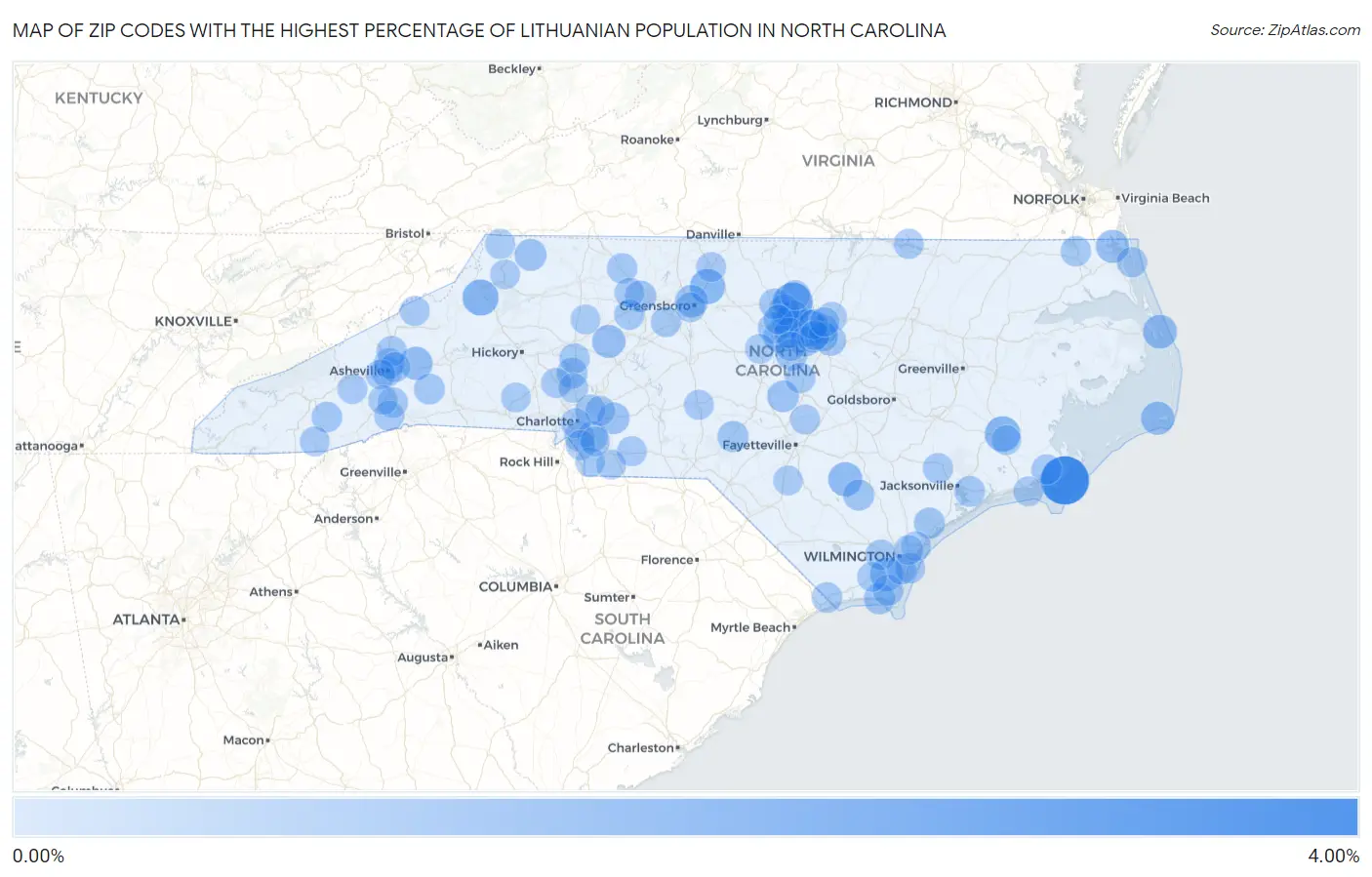Click the largest bubble near Jacksonville coast
The width and height of the screenshot is (1372, 877).
1065,480
